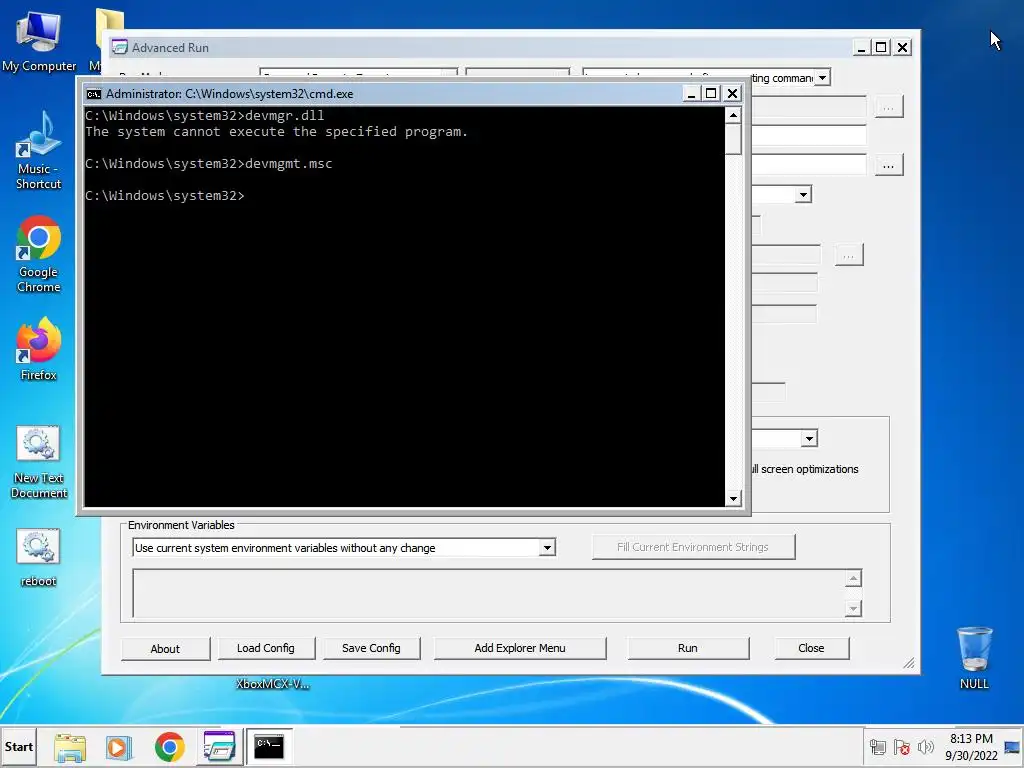Click the Run button in Advanced Run
The height and width of the screenshot is (768, 1024).
pyautogui.click(x=688, y=648)
